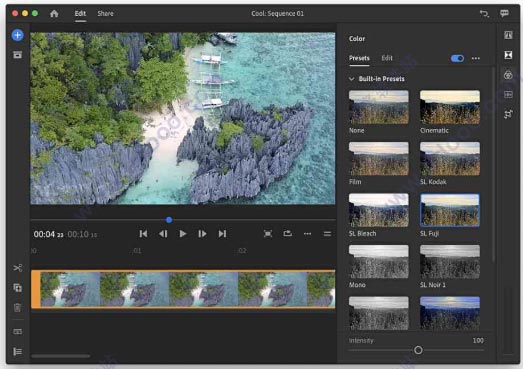
Task: Apply the Cinematic preset
Action: [450, 107]
